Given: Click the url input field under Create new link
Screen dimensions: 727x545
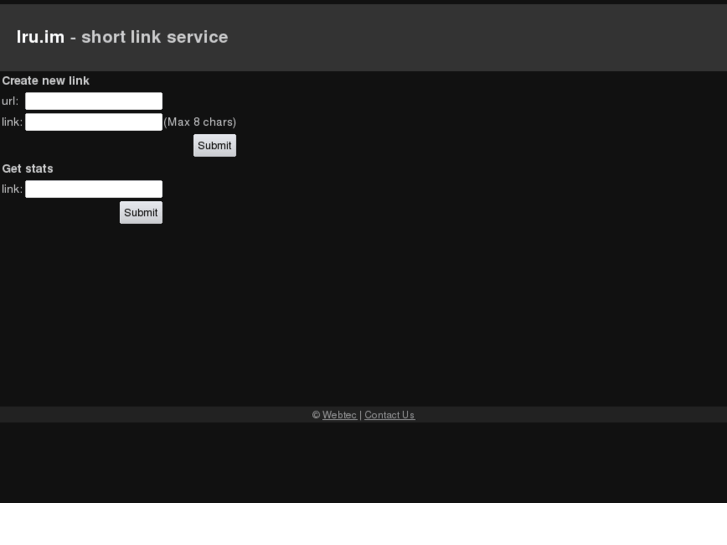Looking at the screenshot, I should (94, 101).
